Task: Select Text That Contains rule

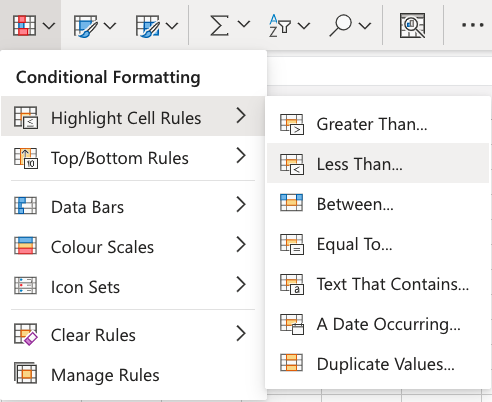Action: click(x=378, y=284)
